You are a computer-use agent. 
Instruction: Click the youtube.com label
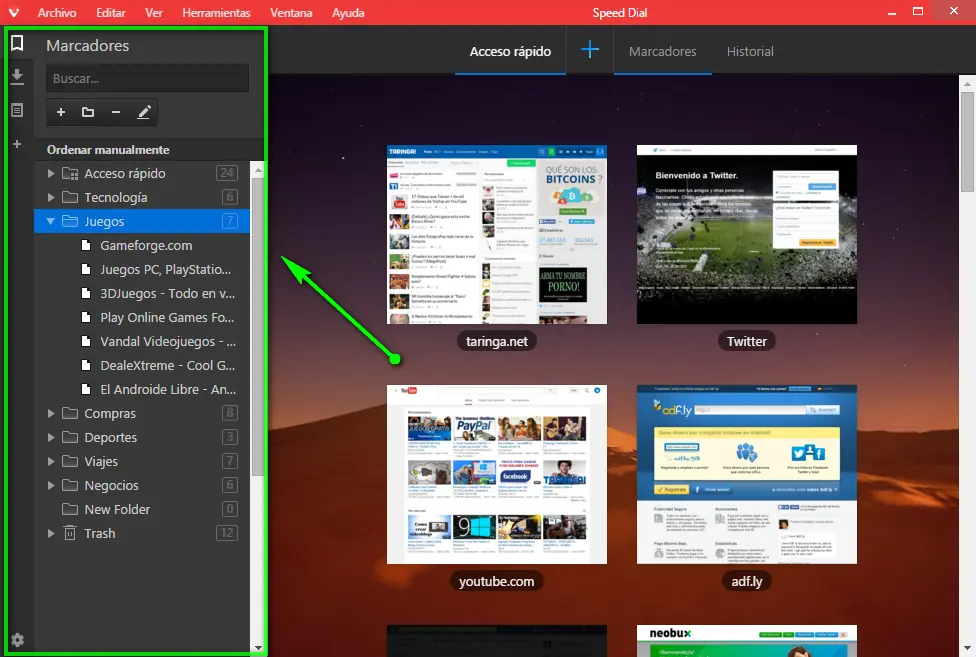click(497, 581)
